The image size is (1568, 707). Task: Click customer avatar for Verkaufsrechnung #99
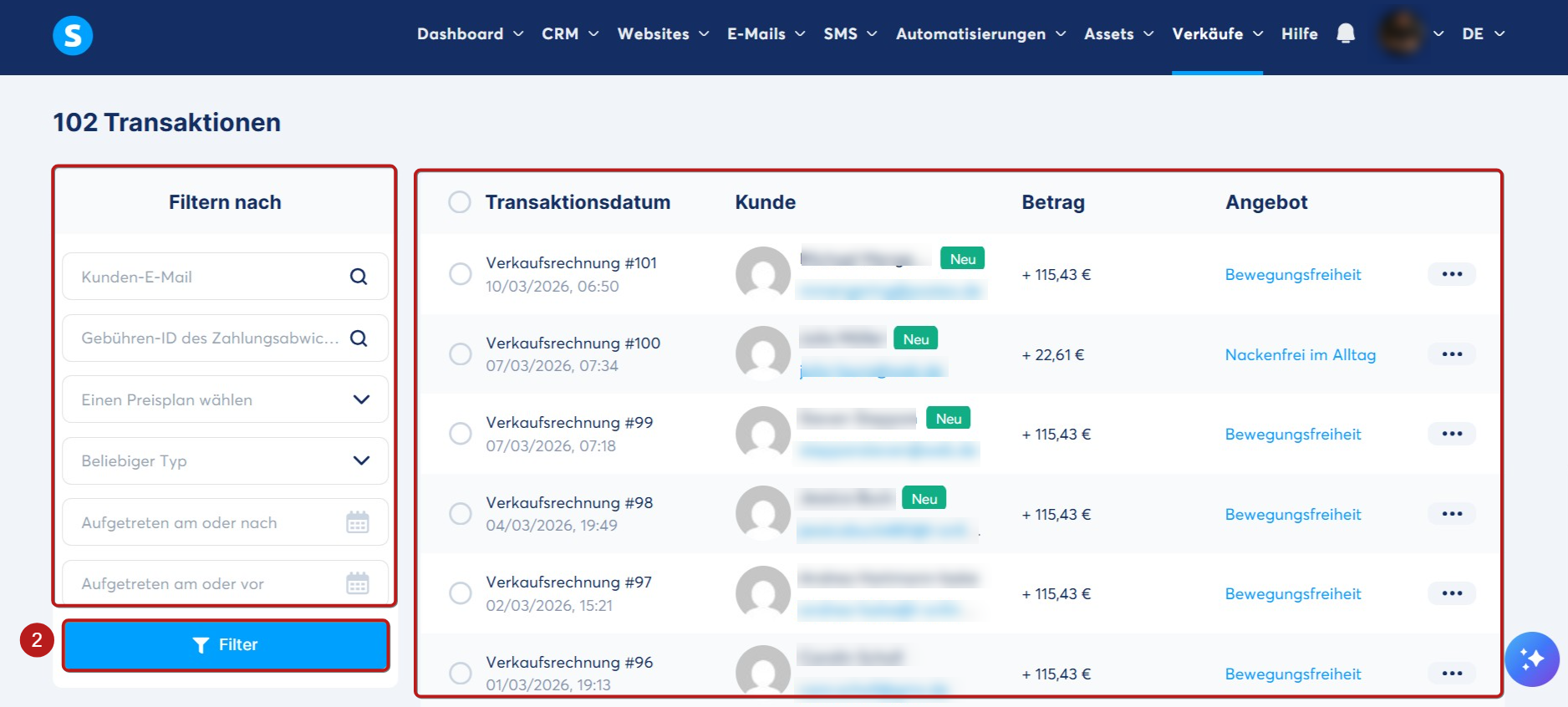pos(763,434)
